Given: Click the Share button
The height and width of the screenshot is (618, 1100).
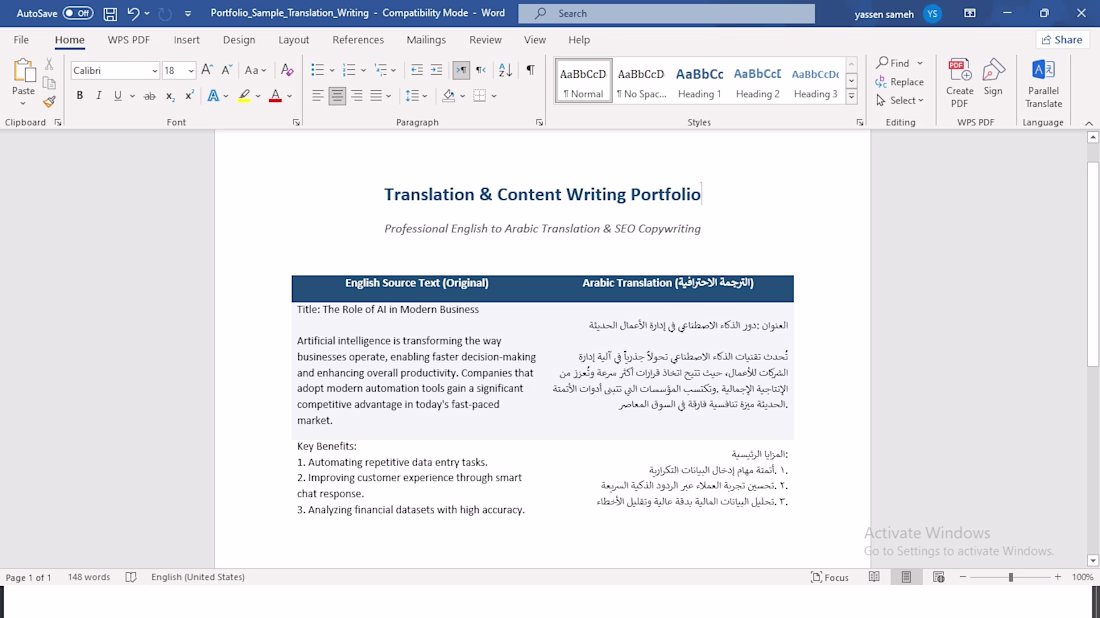Looking at the screenshot, I should [1062, 40].
